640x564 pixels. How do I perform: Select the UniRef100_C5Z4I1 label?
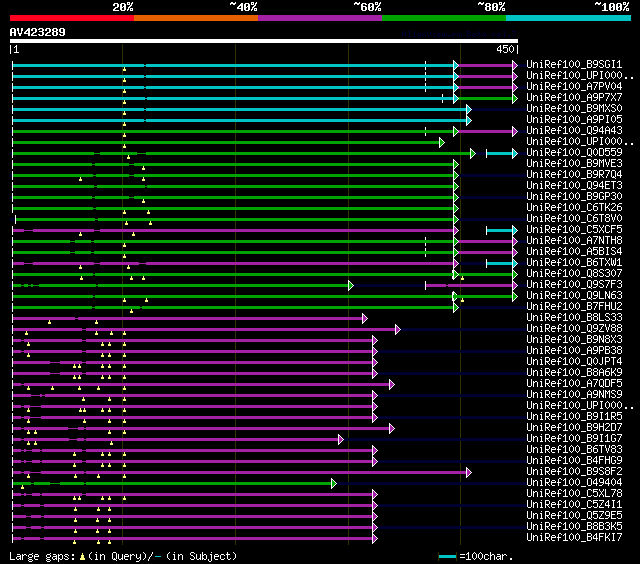[x=574, y=505]
